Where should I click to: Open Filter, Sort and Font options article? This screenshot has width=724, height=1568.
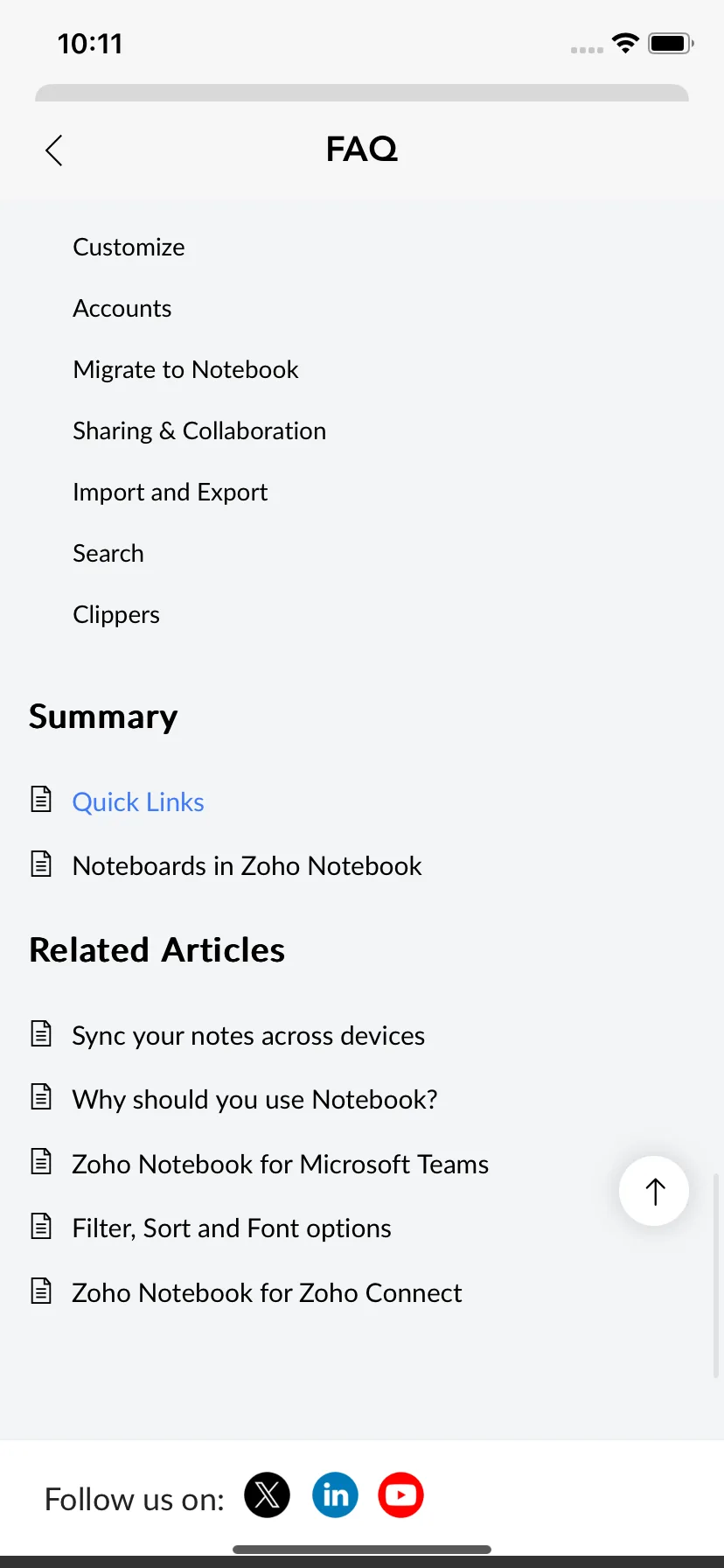[x=232, y=1228]
